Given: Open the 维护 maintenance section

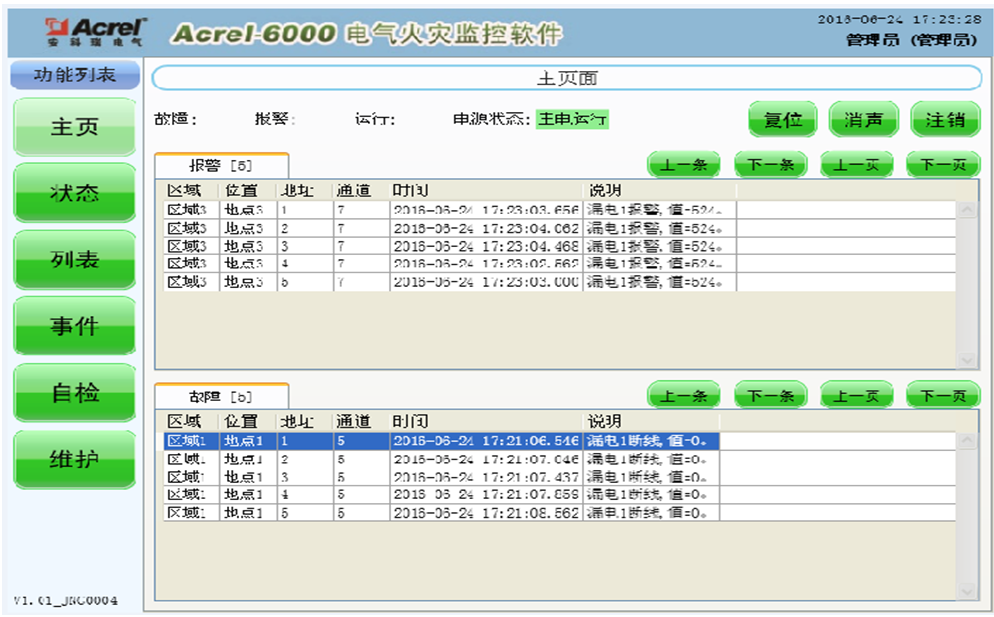Looking at the screenshot, I should tap(75, 460).
